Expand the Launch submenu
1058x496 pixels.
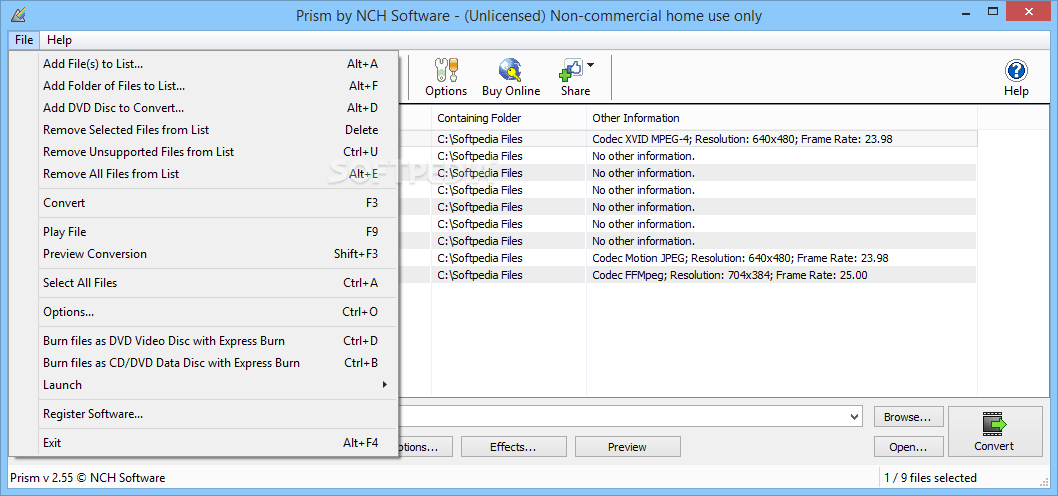[204, 385]
